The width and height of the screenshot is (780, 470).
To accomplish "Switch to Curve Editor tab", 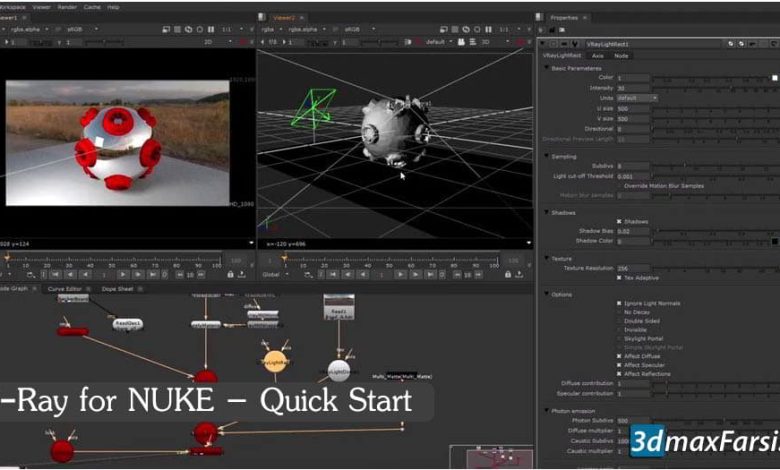I will tap(65, 289).
